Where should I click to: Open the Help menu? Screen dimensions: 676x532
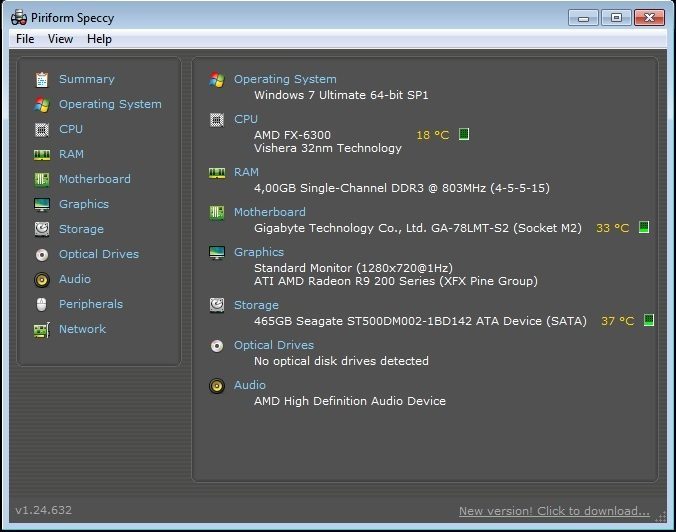click(x=99, y=39)
